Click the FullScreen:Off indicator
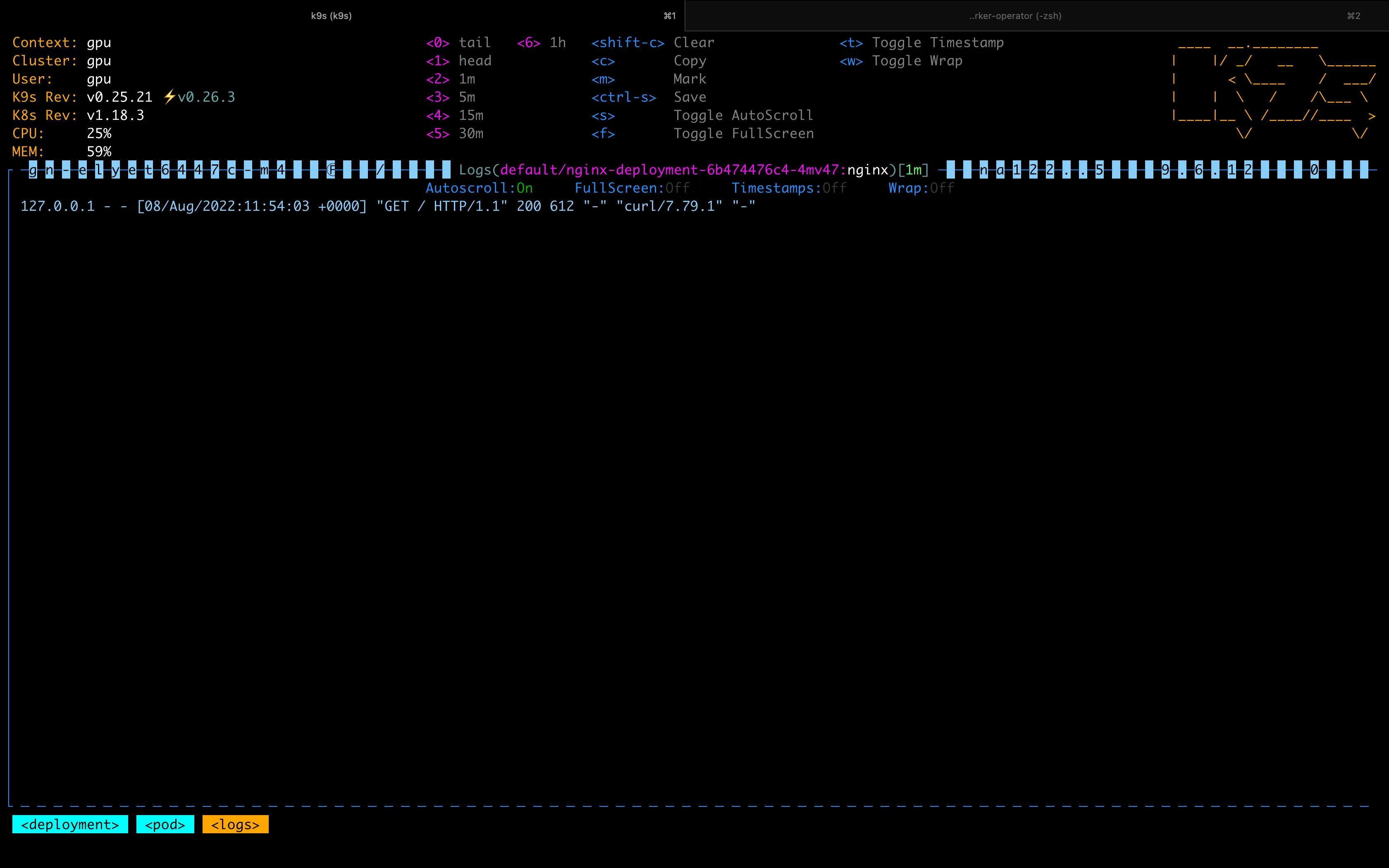 tap(632, 188)
